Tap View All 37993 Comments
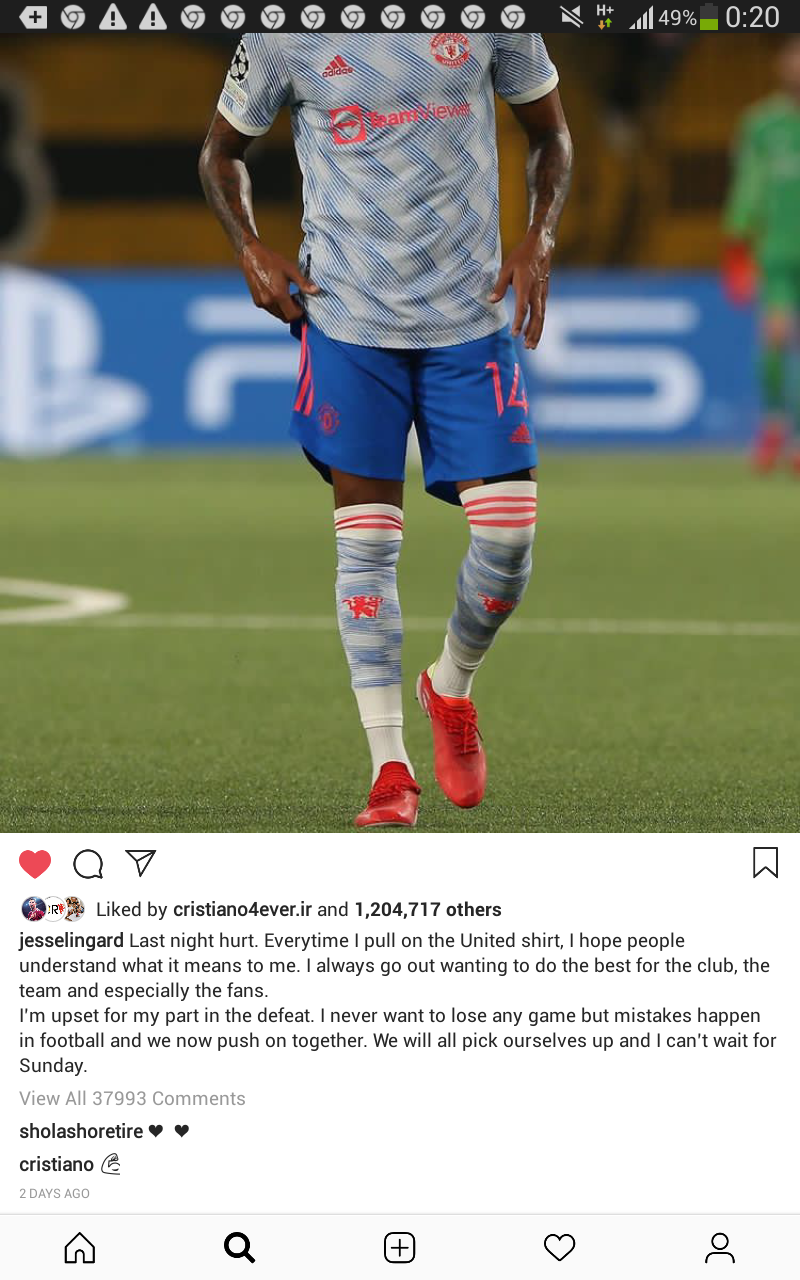 pos(132,1098)
